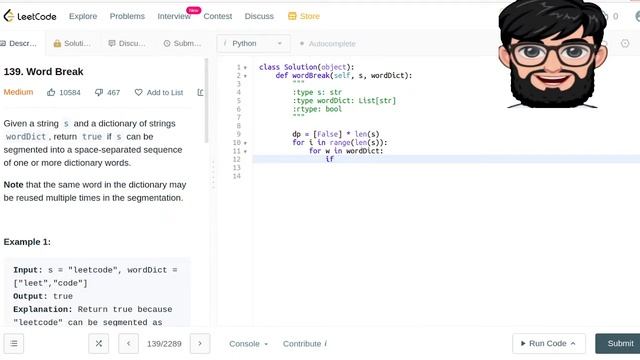Open the problem list hamburger icon
640x360 pixels.
[14, 344]
